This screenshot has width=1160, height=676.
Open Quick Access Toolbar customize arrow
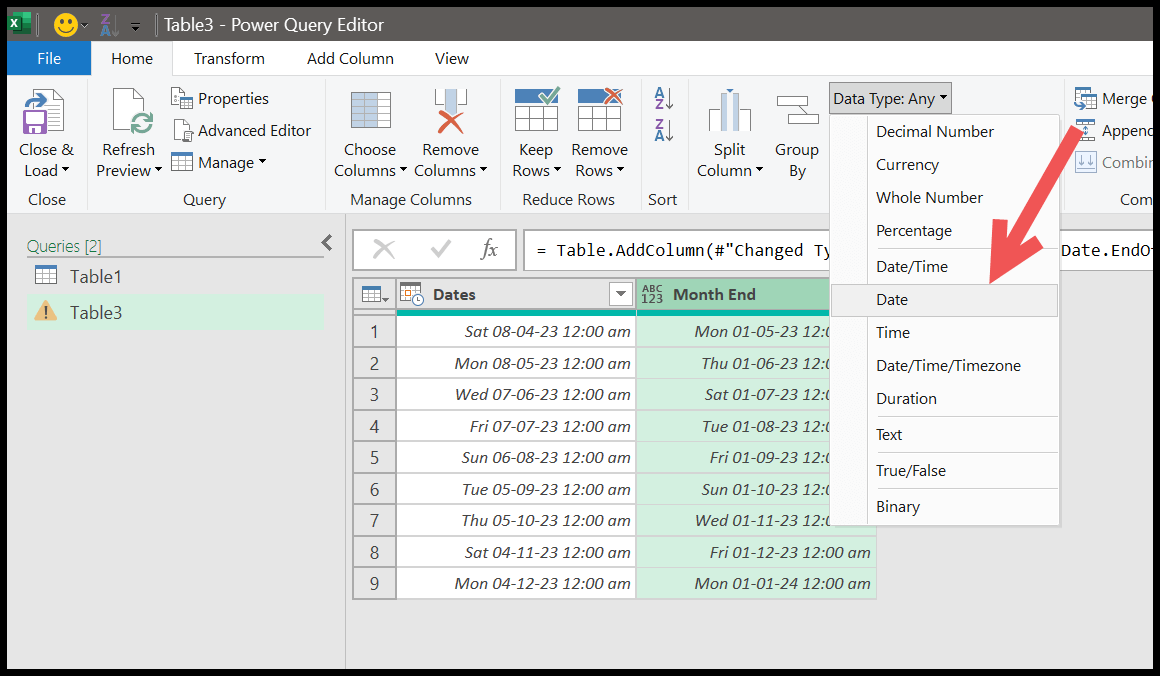point(135,27)
